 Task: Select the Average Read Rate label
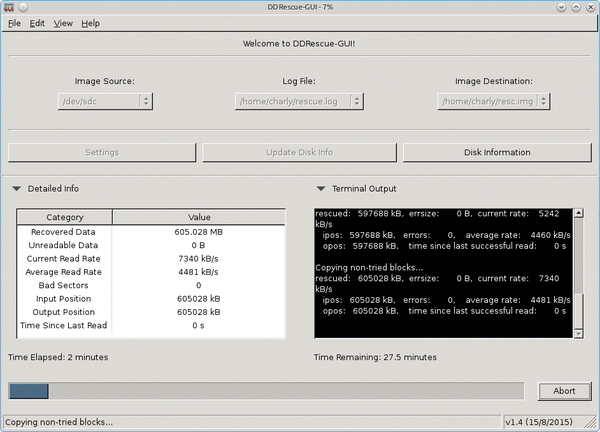[63, 272]
